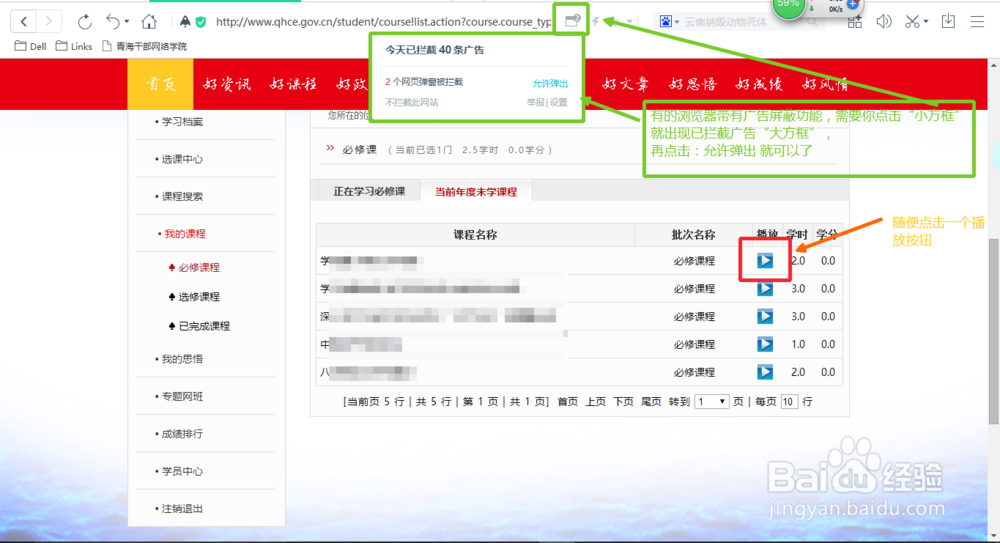Click 举报 in the ad-block popup

pyautogui.click(x=535, y=102)
